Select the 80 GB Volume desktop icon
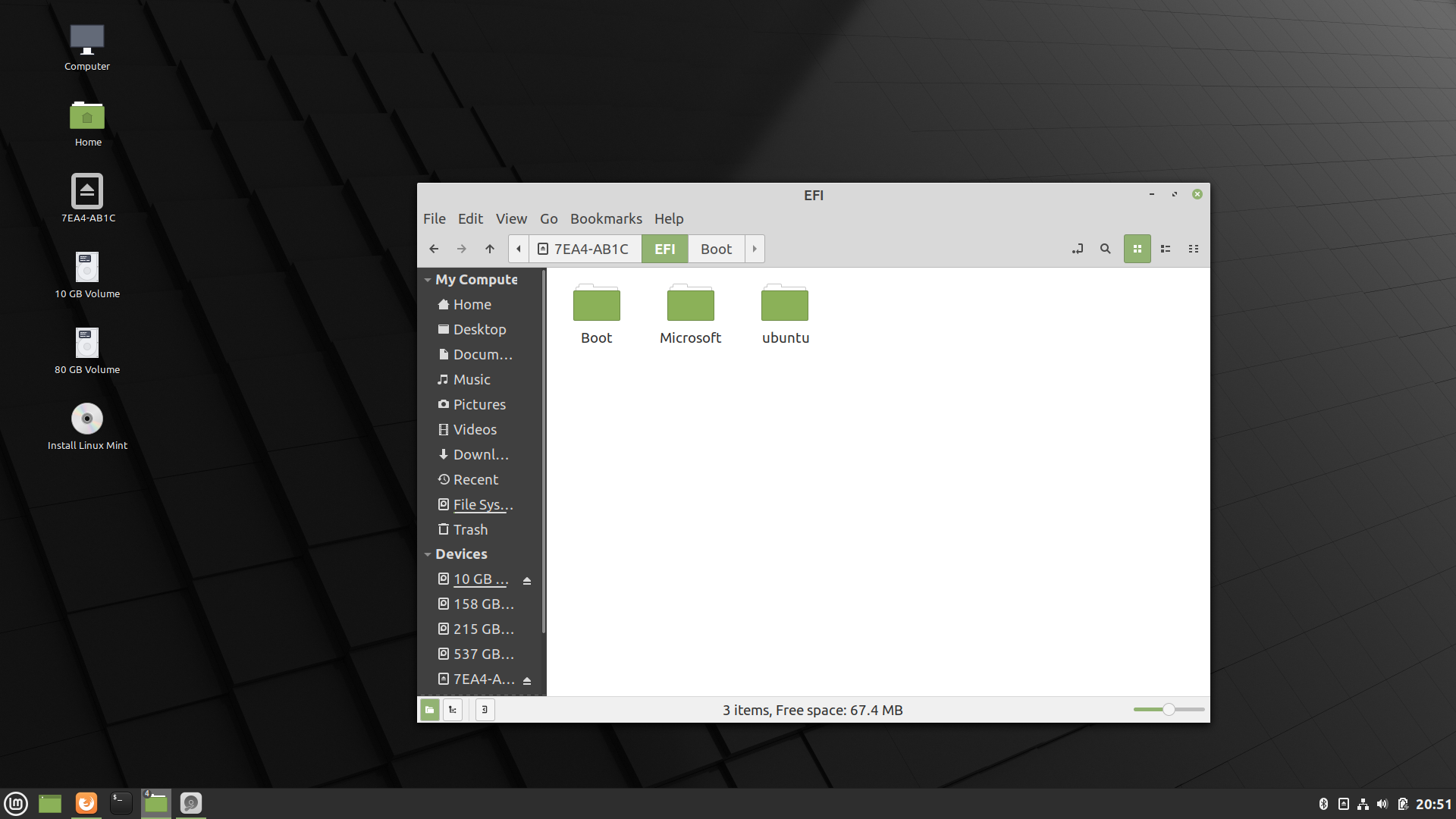Viewport: 1456px width, 819px height. point(87,350)
